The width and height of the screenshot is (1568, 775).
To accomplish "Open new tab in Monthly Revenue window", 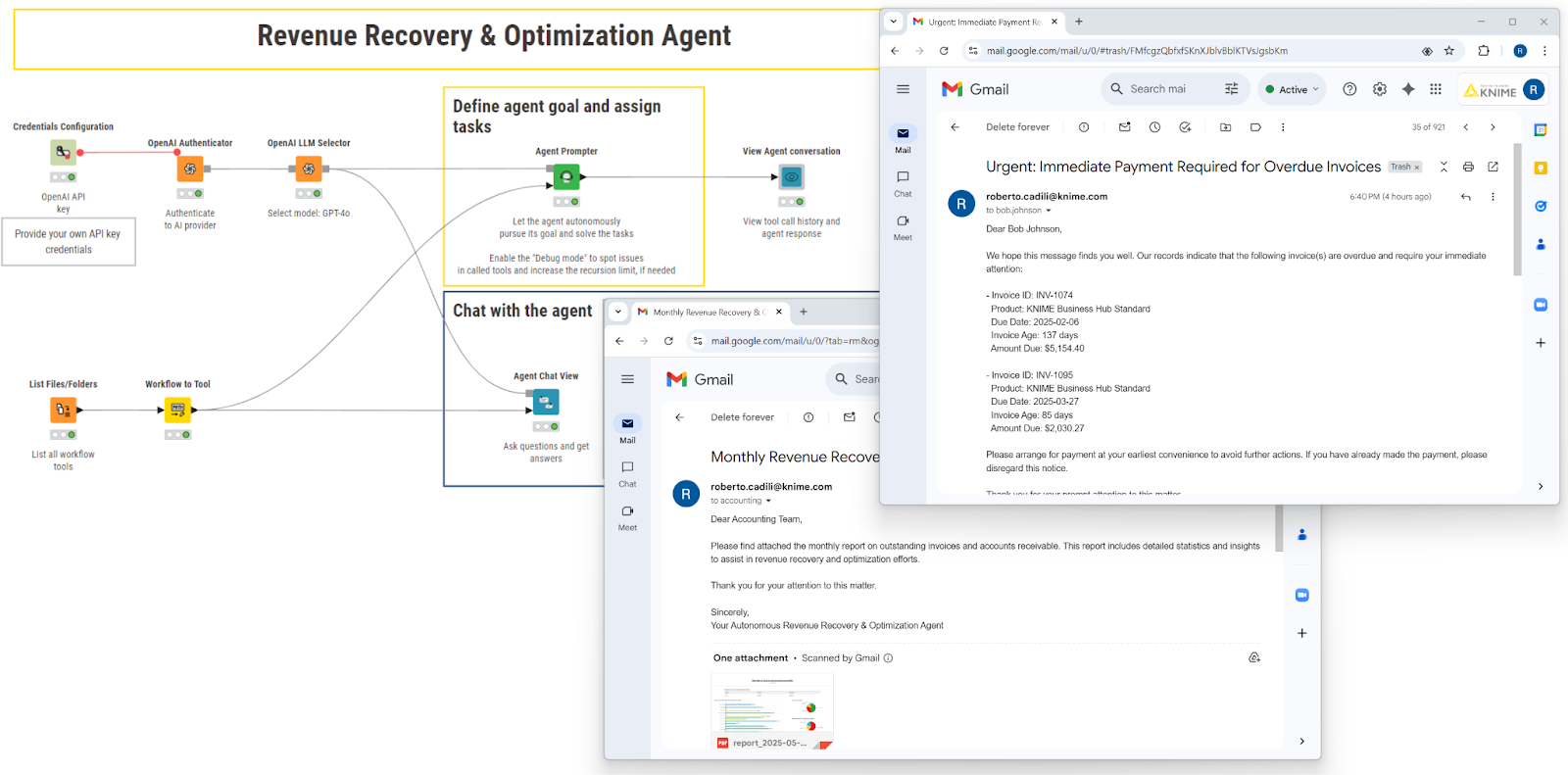I will coord(804,312).
